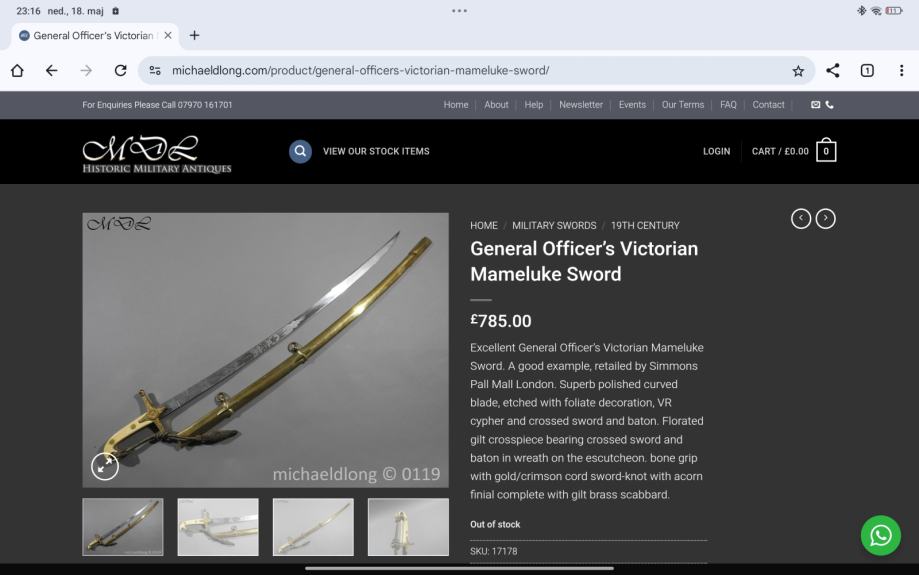
Task: Open the tab switcher counter
Action: [867, 70]
